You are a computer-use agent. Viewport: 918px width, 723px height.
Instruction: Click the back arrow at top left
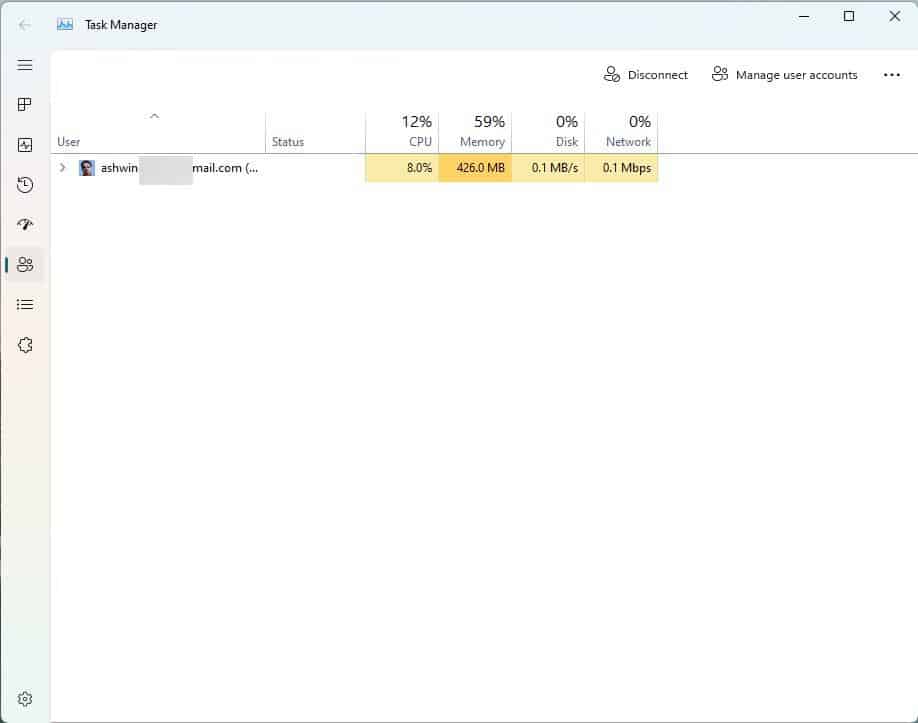[24, 25]
